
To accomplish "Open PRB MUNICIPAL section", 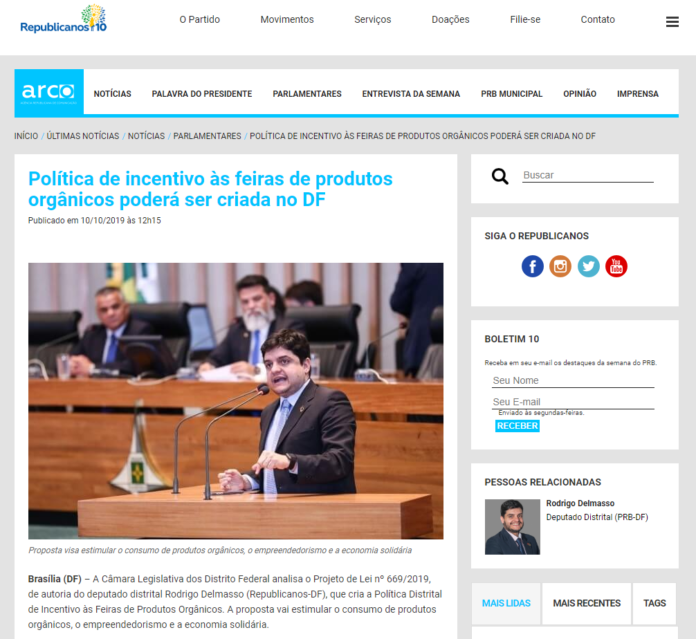I will tap(511, 94).
